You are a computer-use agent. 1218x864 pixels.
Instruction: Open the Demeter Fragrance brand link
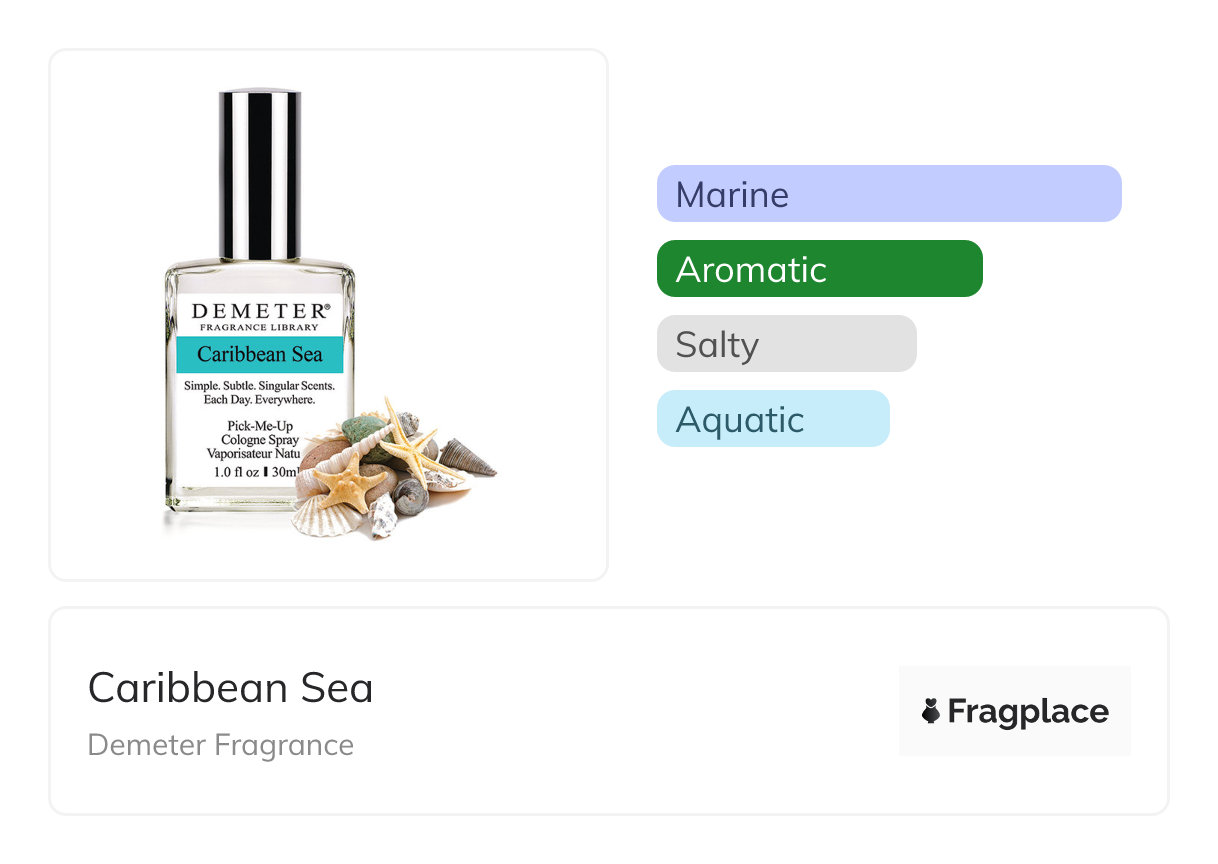[x=221, y=745]
